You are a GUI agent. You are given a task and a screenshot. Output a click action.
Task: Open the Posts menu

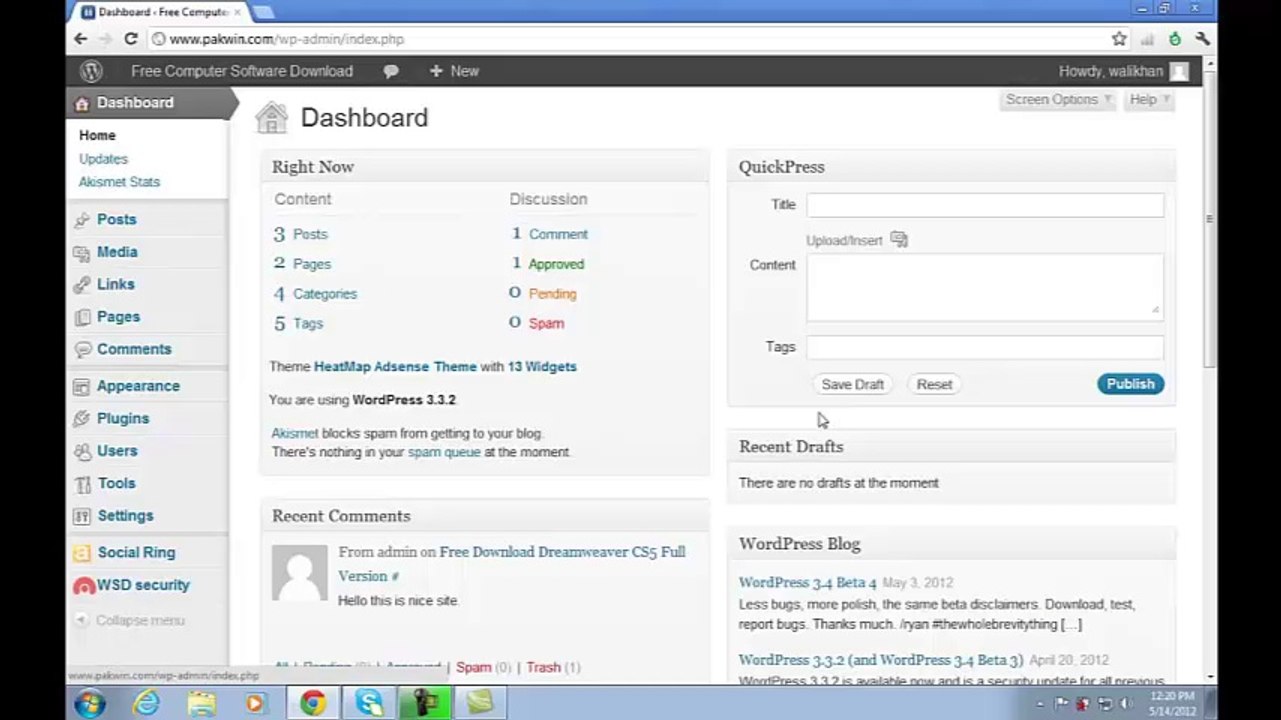[x=117, y=220]
